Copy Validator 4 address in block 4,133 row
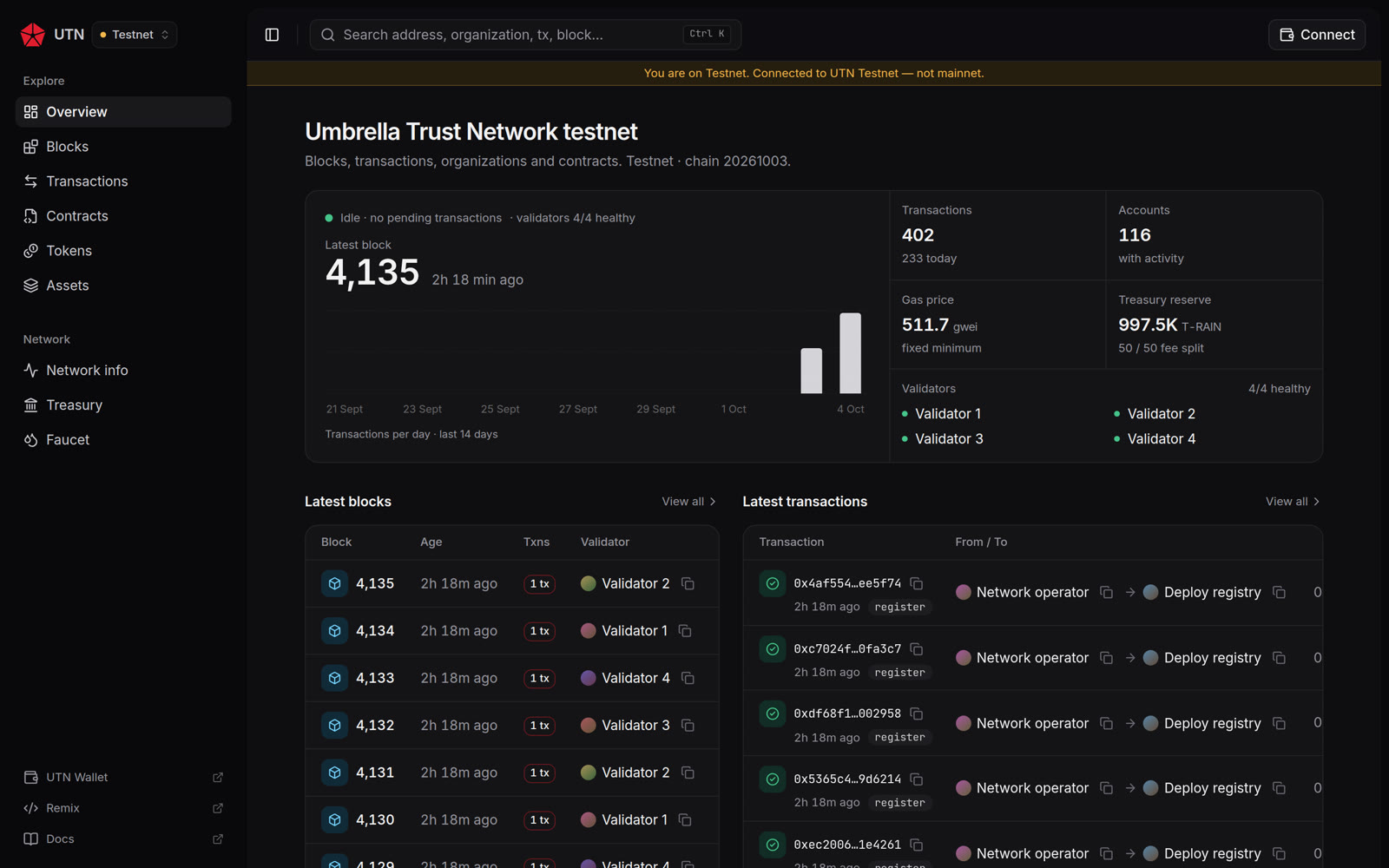 688,678
